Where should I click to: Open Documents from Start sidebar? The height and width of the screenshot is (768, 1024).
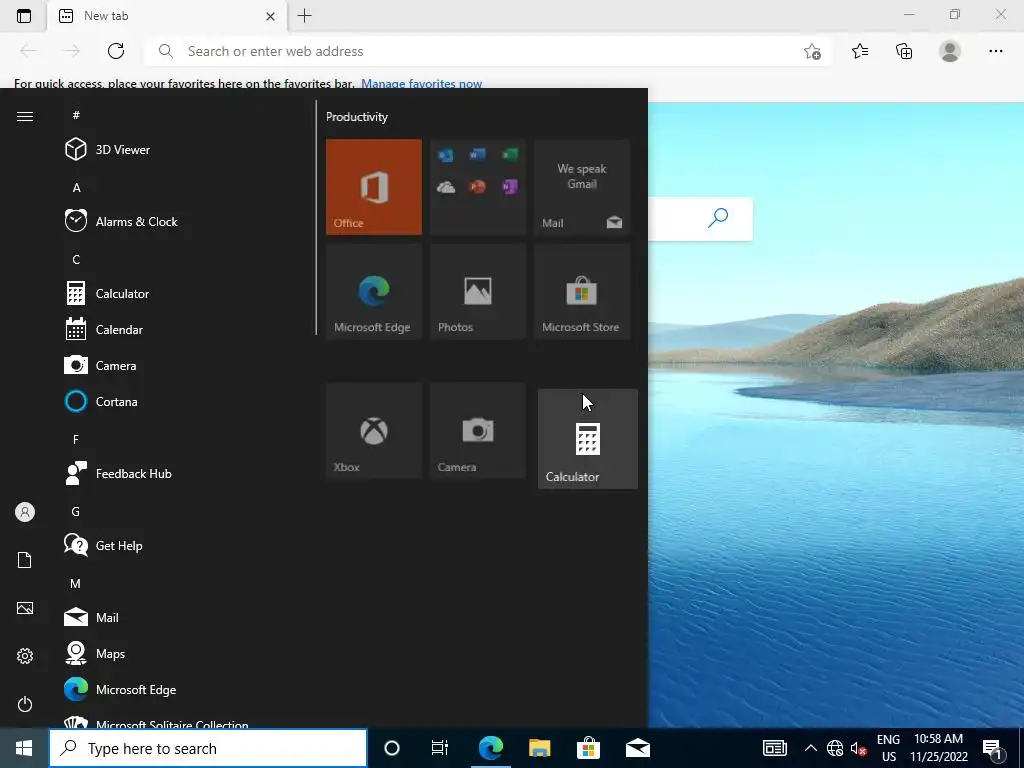click(x=25, y=560)
